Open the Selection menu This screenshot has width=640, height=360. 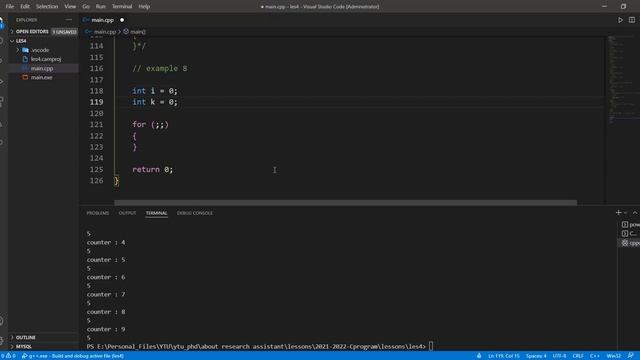tap(47, 6)
